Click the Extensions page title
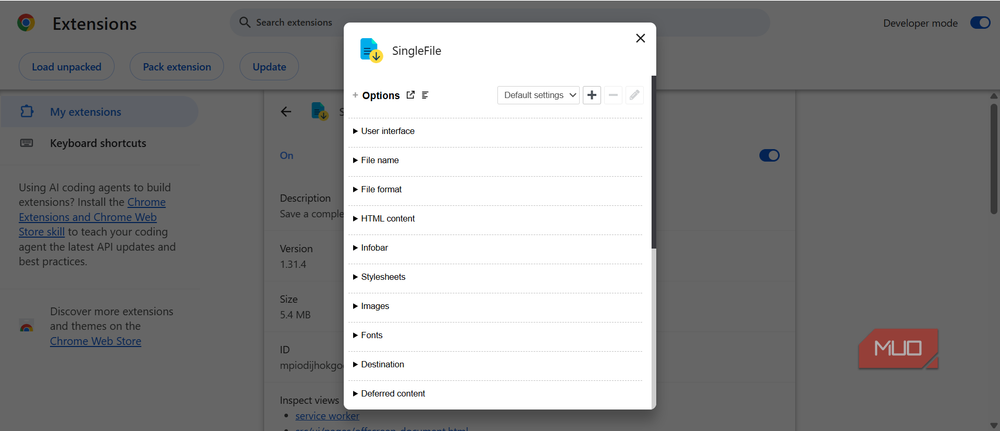 (x=94, y=24)
